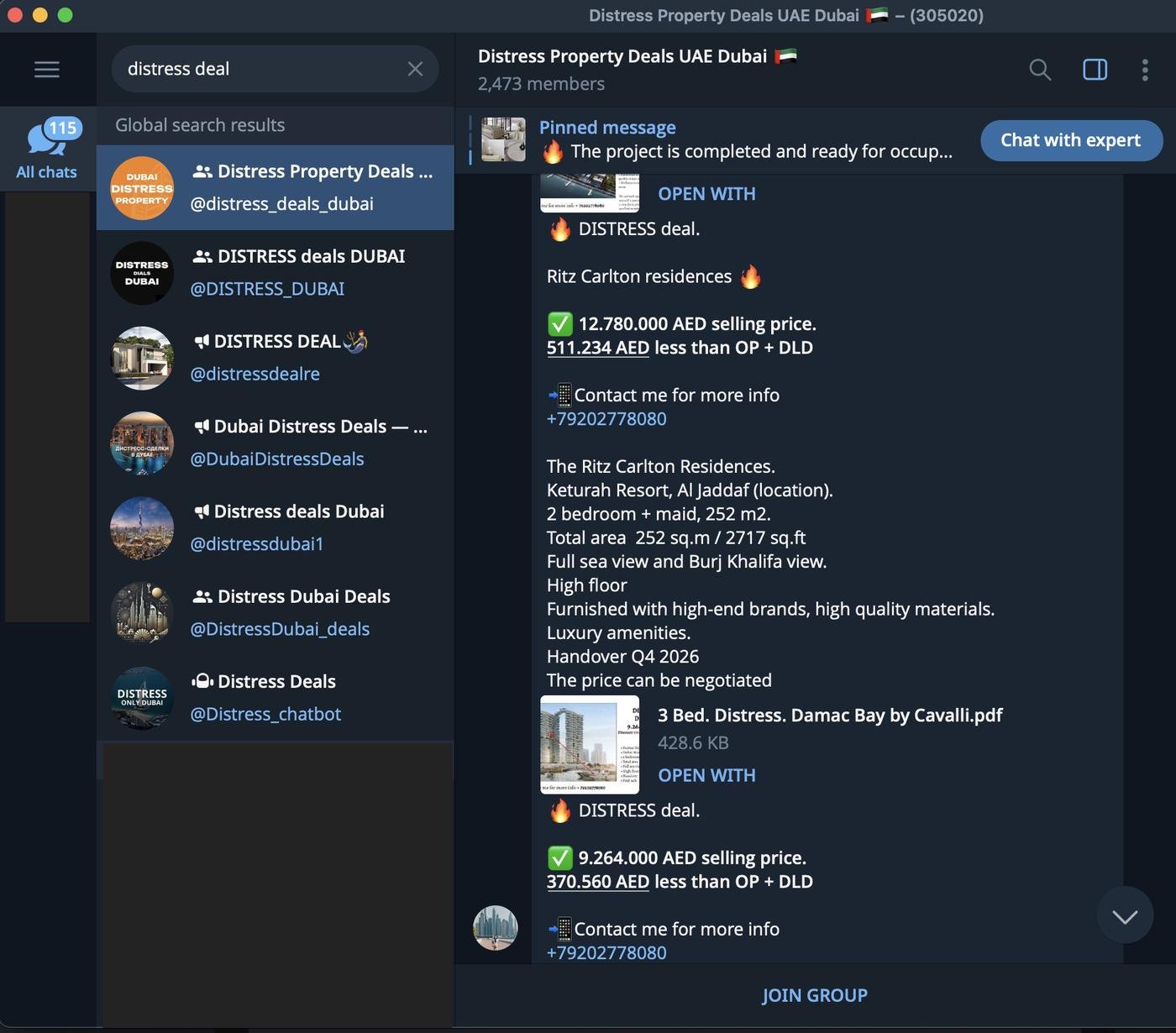
Task: Click 'The price can be negotiated' line
Action: tap(659, 680)
